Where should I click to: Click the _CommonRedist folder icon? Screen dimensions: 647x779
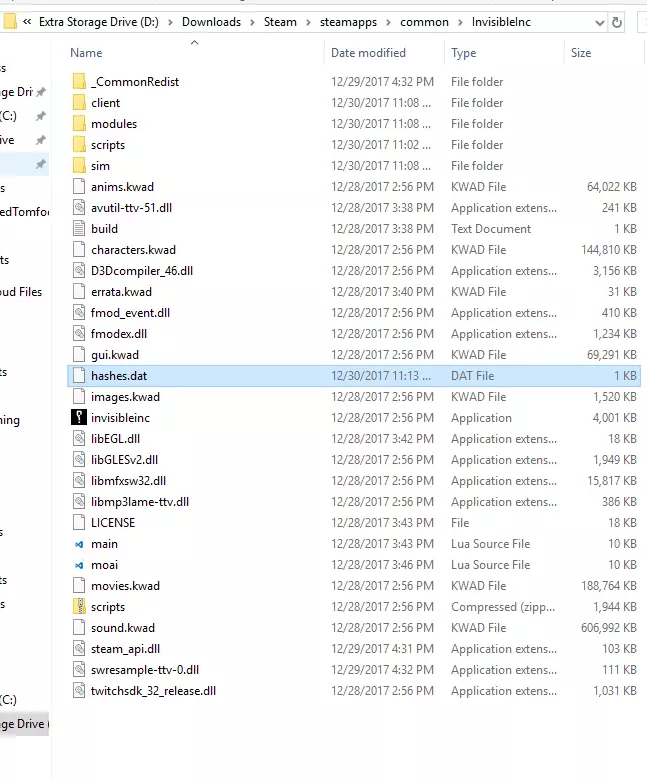[79, 81]
